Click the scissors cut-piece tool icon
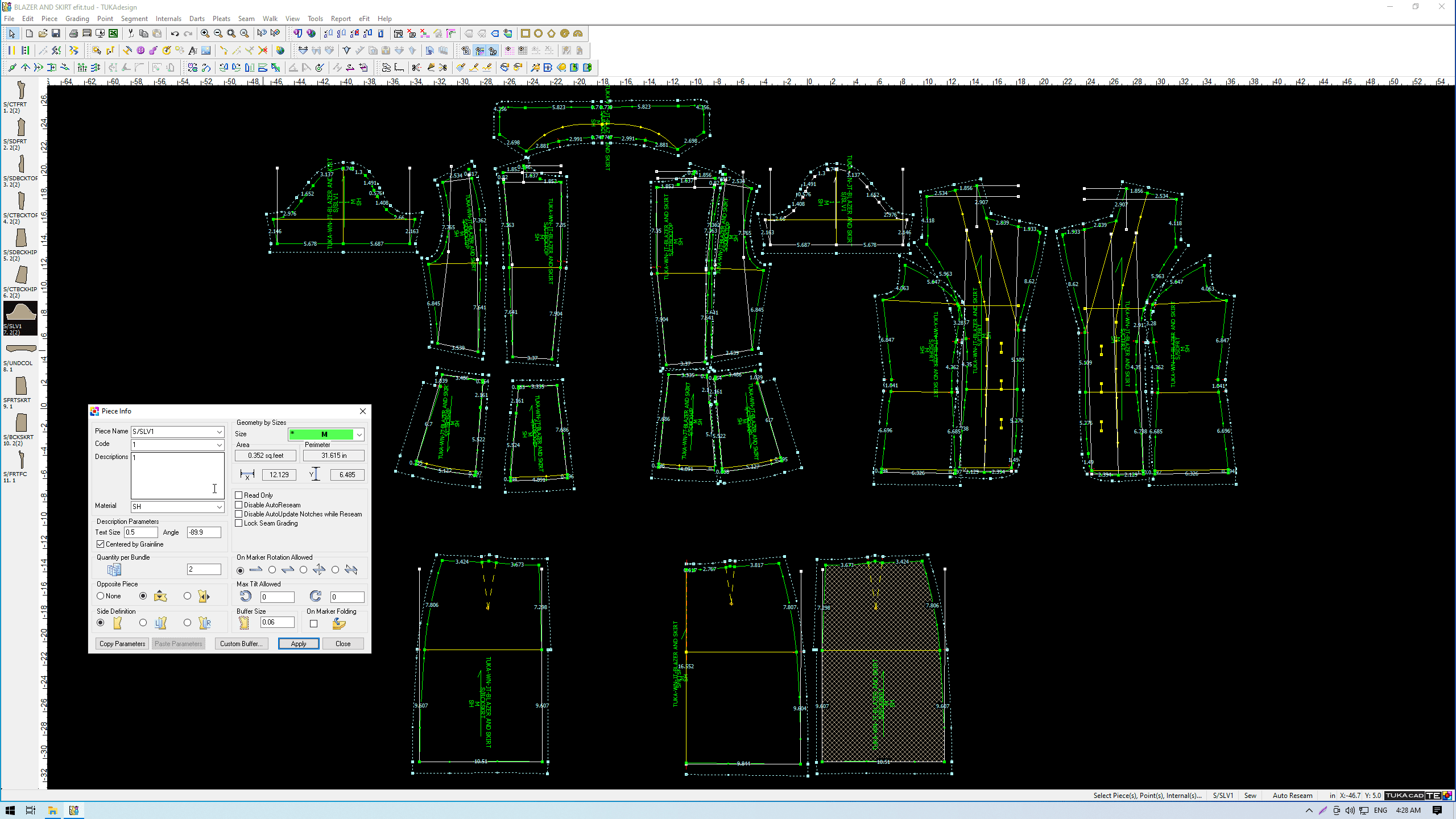 (416, 68)
